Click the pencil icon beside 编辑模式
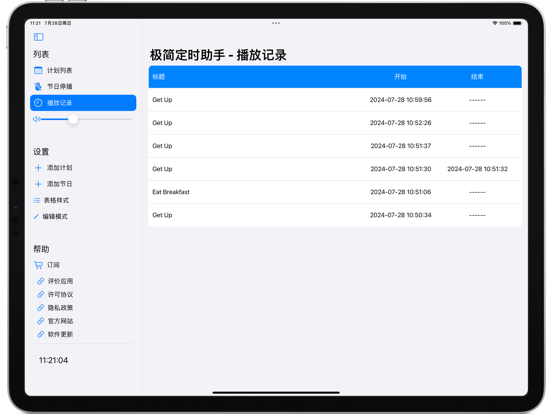Image resolution: width=552 pixels, height=414 pixels. (x=36, y=217)
